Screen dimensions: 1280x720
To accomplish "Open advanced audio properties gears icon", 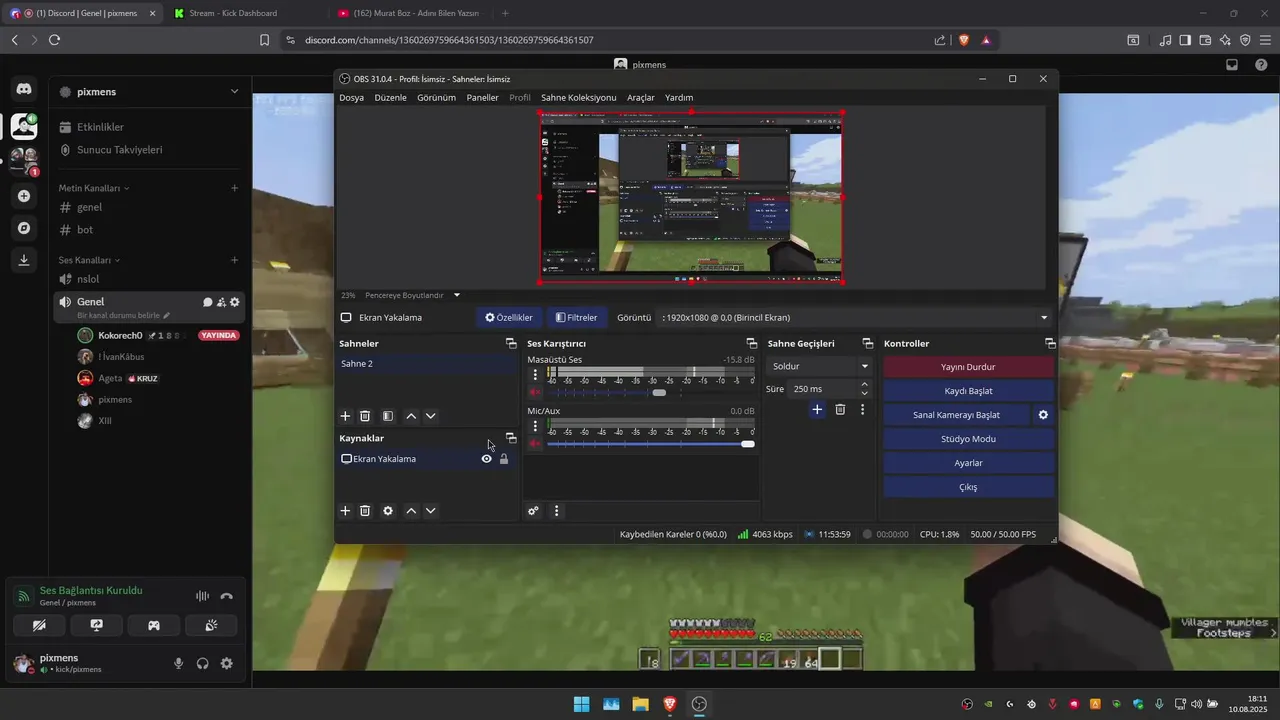I will [533, 511].
